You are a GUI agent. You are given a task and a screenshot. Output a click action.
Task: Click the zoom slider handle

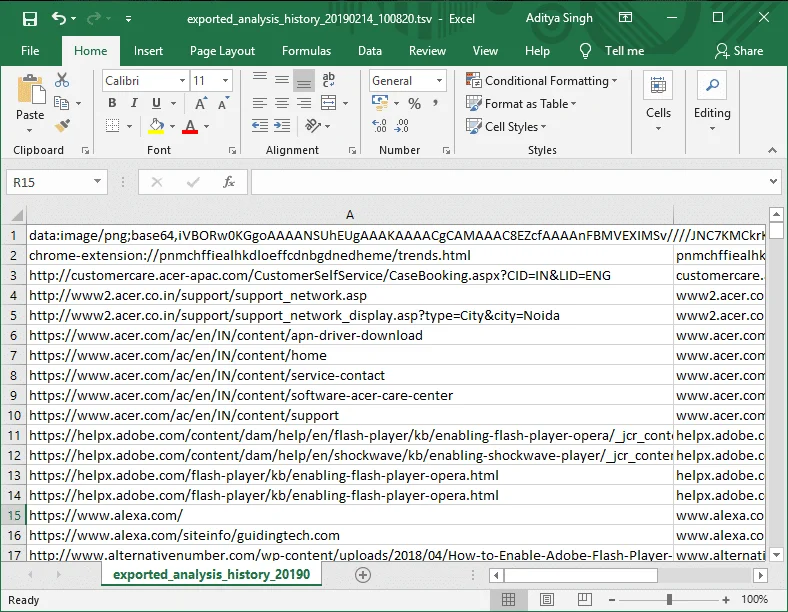point(669,599)
